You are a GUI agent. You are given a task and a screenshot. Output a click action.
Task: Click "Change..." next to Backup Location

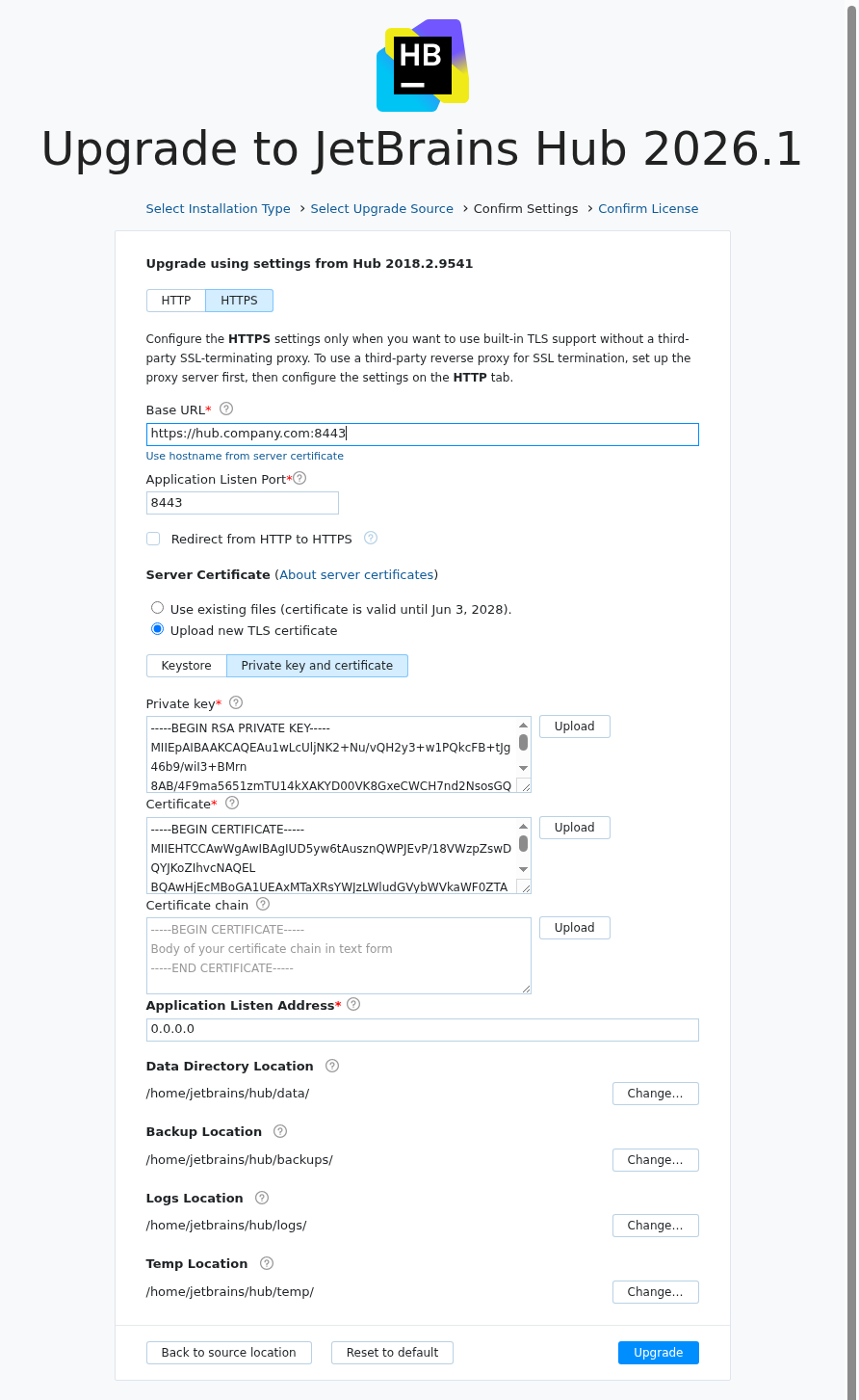coord(655,1159)
